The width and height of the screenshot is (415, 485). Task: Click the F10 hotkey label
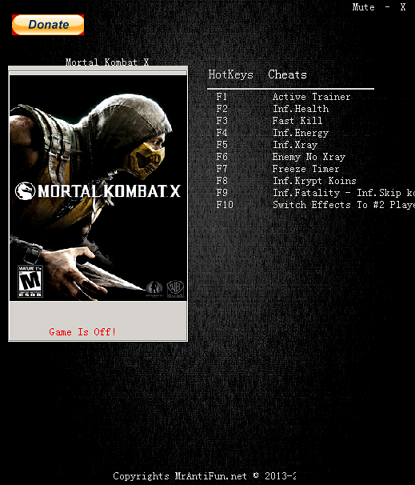[225, 205]
